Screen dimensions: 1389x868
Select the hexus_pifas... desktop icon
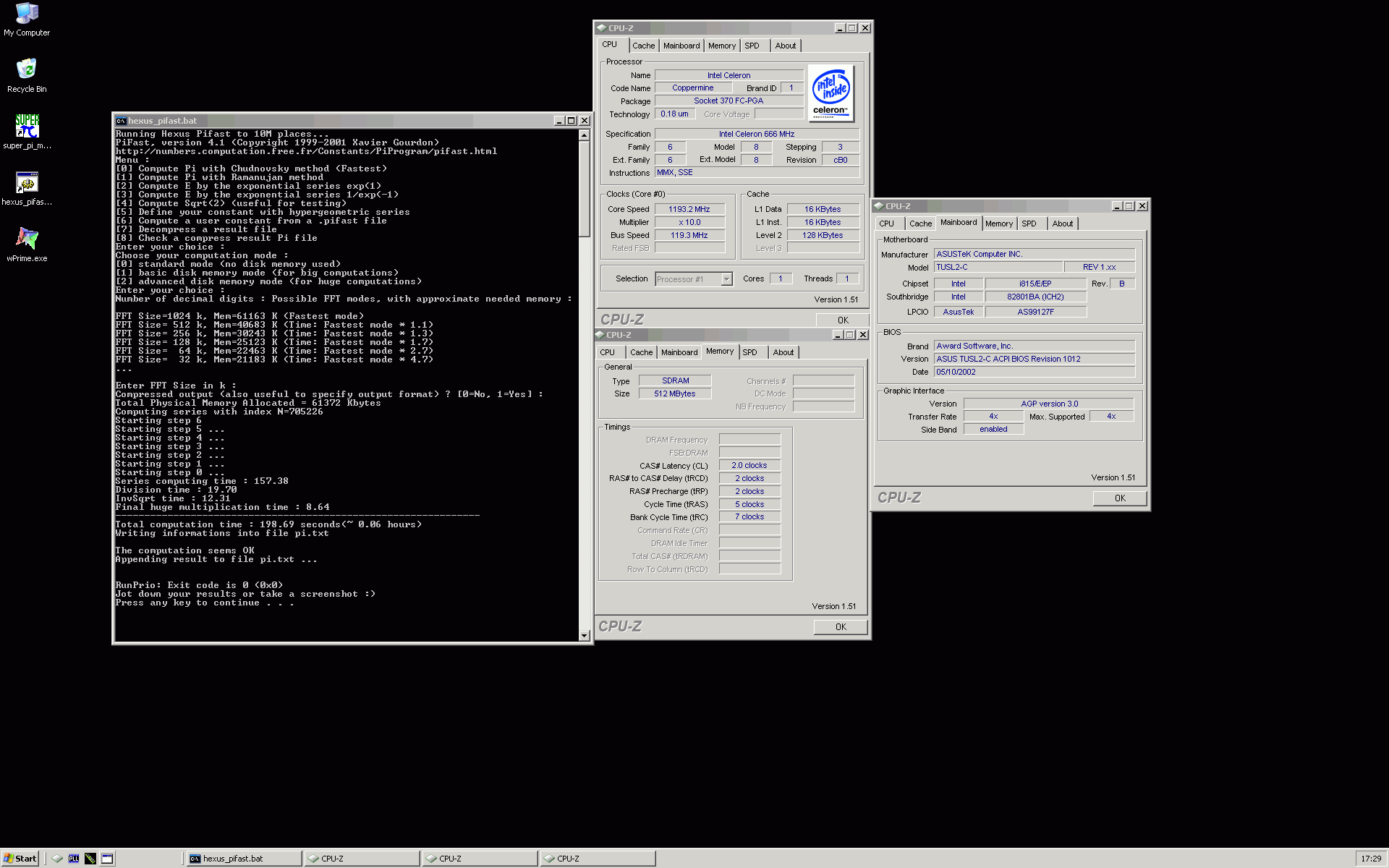[27, 188]
